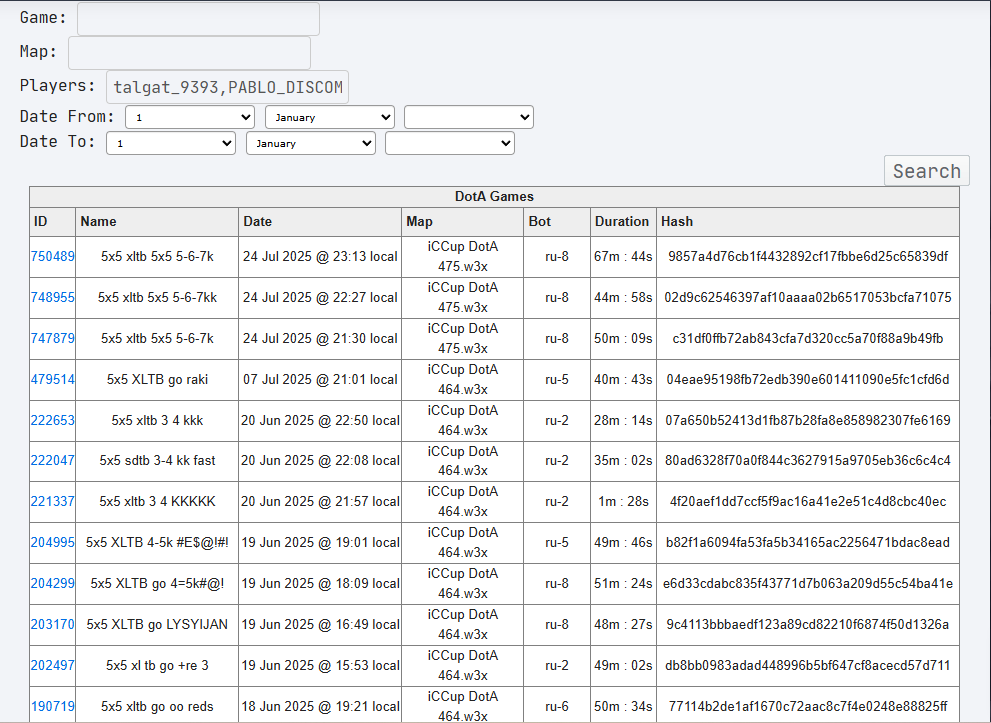991x723 pixels.
Task: Open Date To year dropdown
Action: point(450,143)
